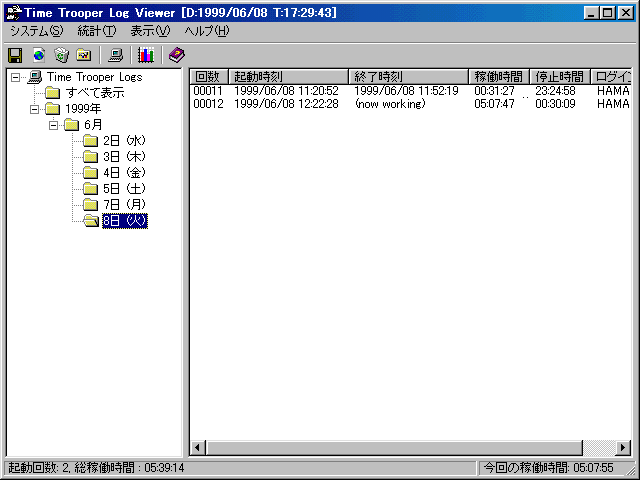
Task: Click the recycle bin toolbar icon
Action: pos(62,55)
